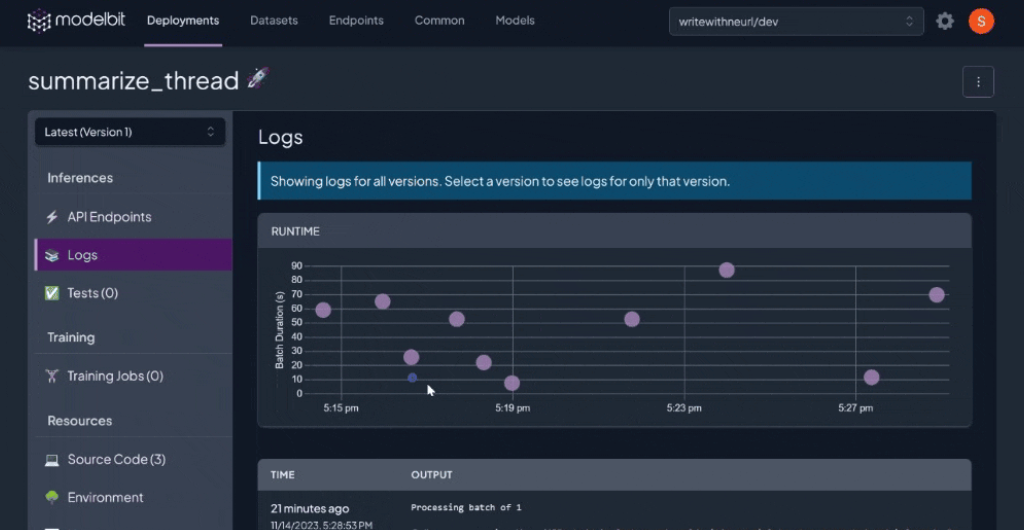Open the Endpoints tab
The height and width of the screenshot is (530, 1024).
(356, 21)
